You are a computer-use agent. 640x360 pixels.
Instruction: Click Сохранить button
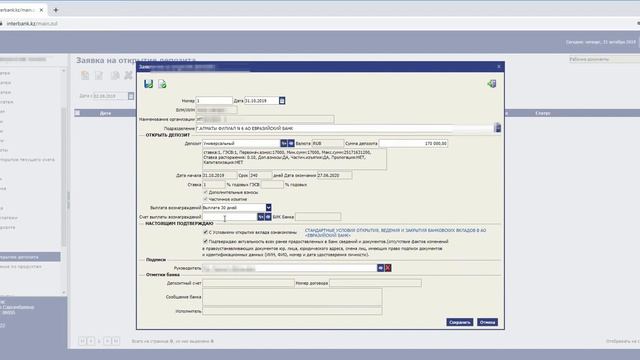click(460, 322)
